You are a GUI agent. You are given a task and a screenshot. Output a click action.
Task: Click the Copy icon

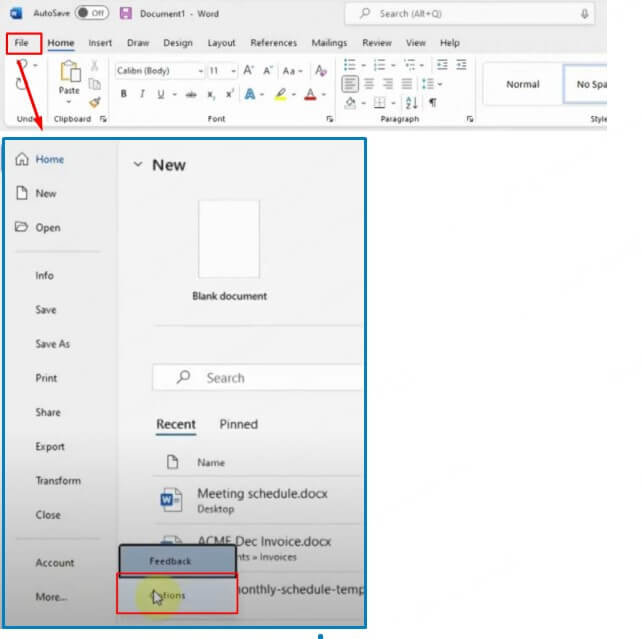[x=95, y=84]
